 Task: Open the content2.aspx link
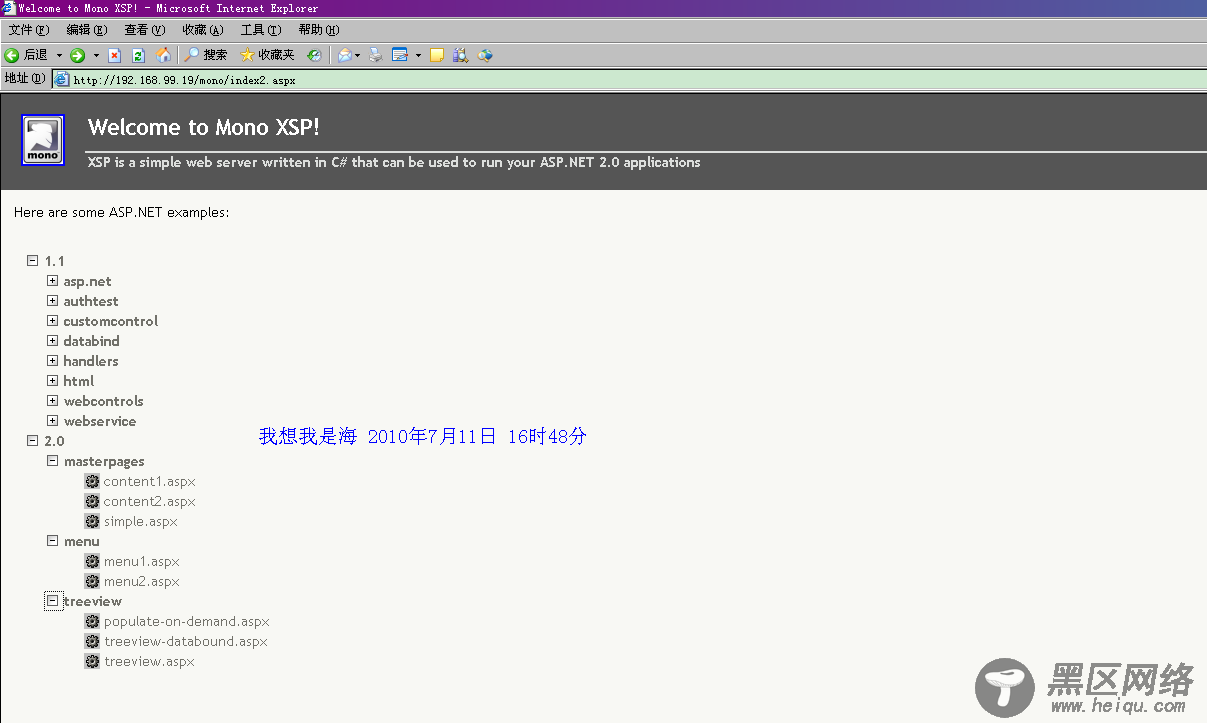coord(149,501)
